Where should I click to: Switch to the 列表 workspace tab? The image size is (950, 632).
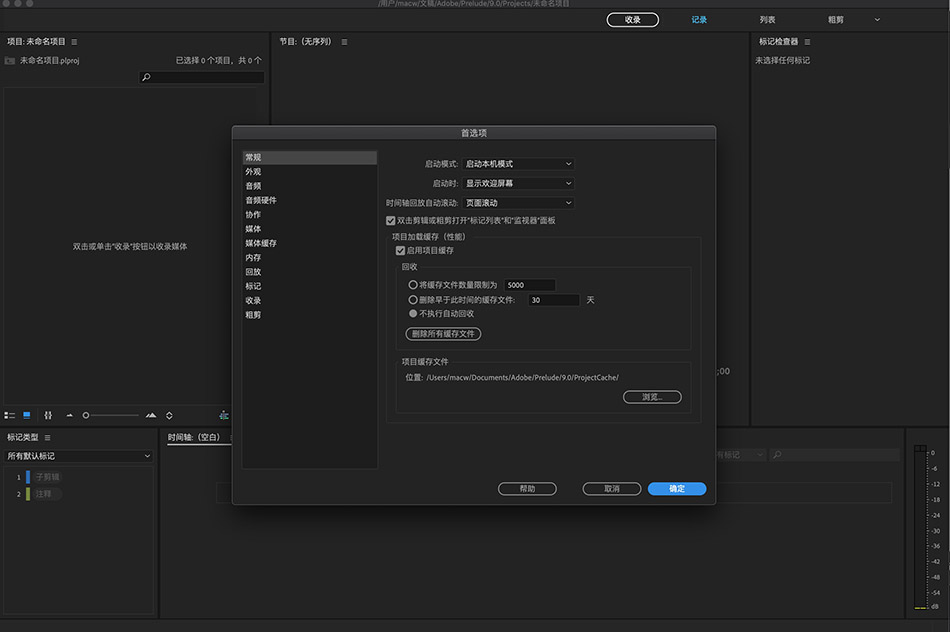click(x=768, y=19)
